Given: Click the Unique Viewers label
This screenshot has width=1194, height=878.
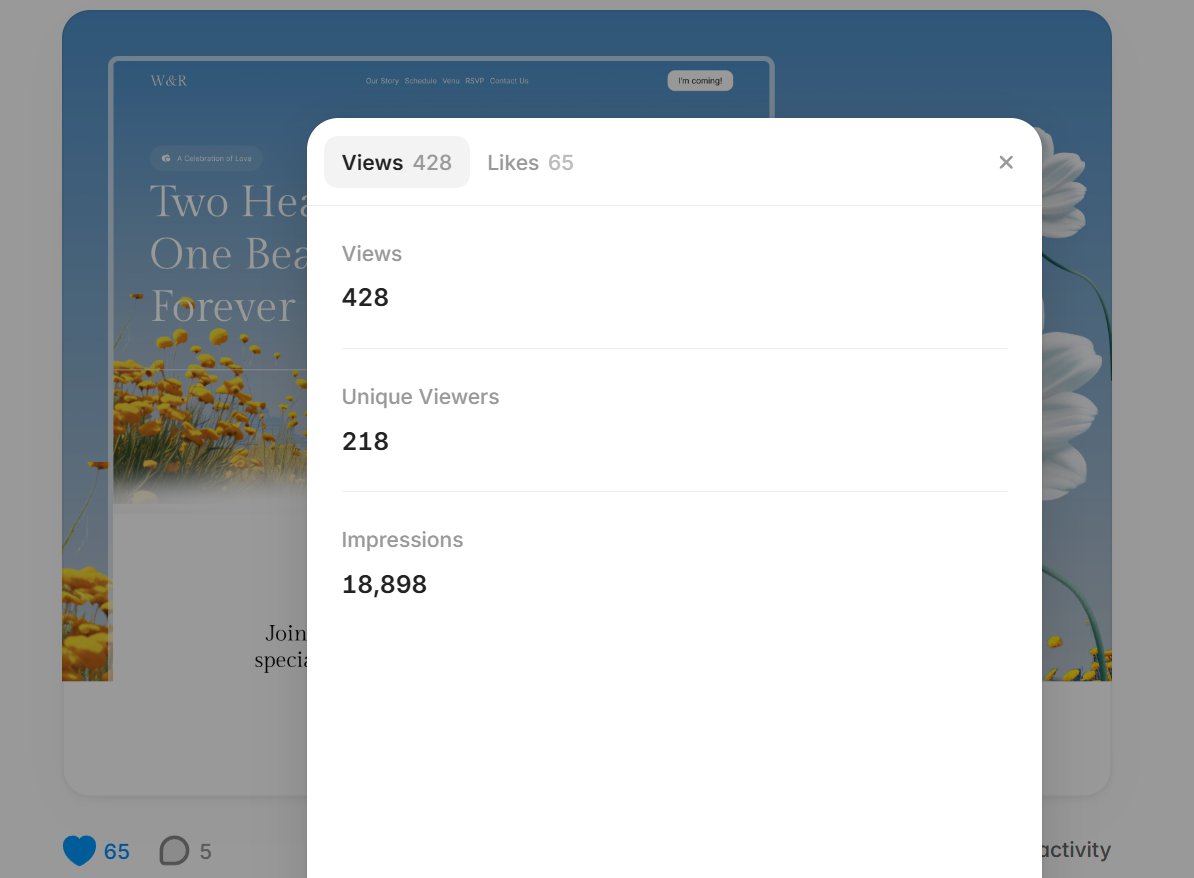Looking at the screenshot, I should (x=420, y=397).
